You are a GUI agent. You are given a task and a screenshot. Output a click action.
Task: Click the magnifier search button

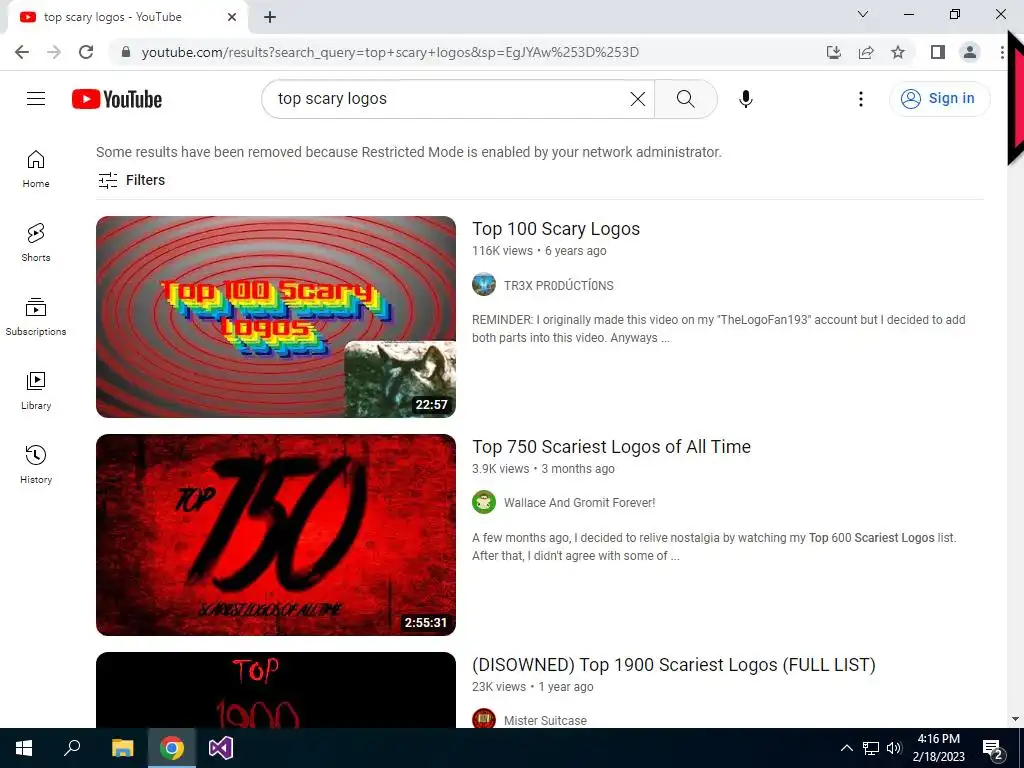[x=686, y=99]
